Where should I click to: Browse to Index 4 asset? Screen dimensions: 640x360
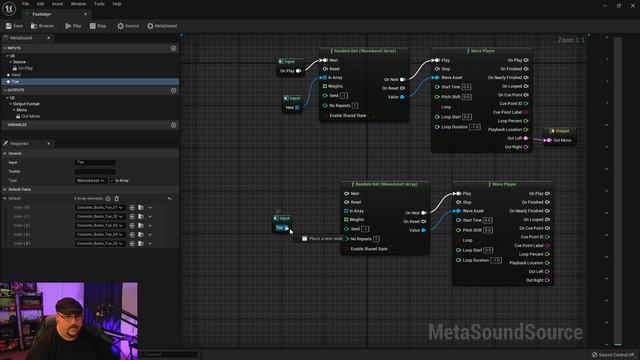(x=141, y=244)
